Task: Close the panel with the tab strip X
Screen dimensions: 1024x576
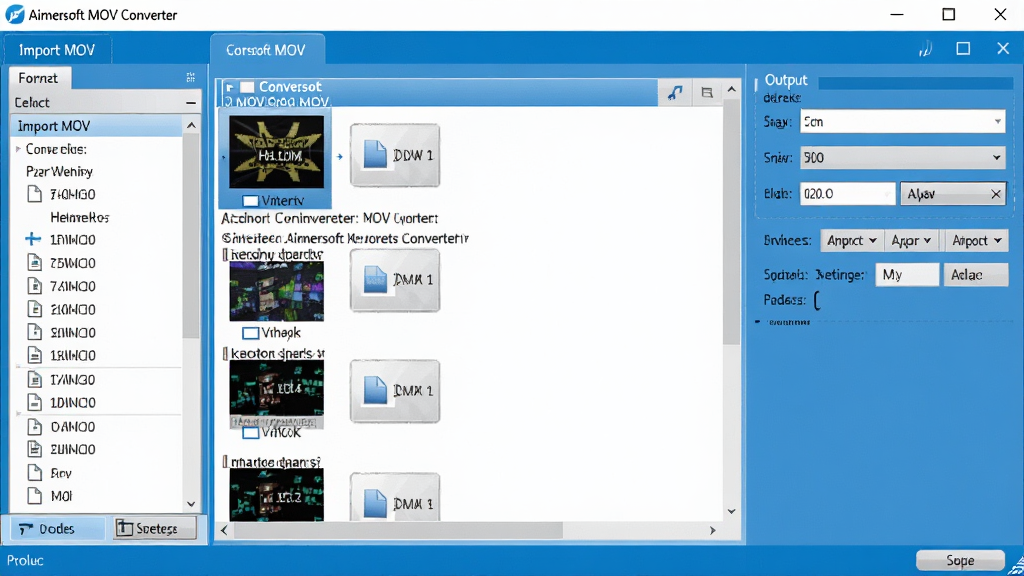Action: pyautogui.click(x=1003, y=48)
